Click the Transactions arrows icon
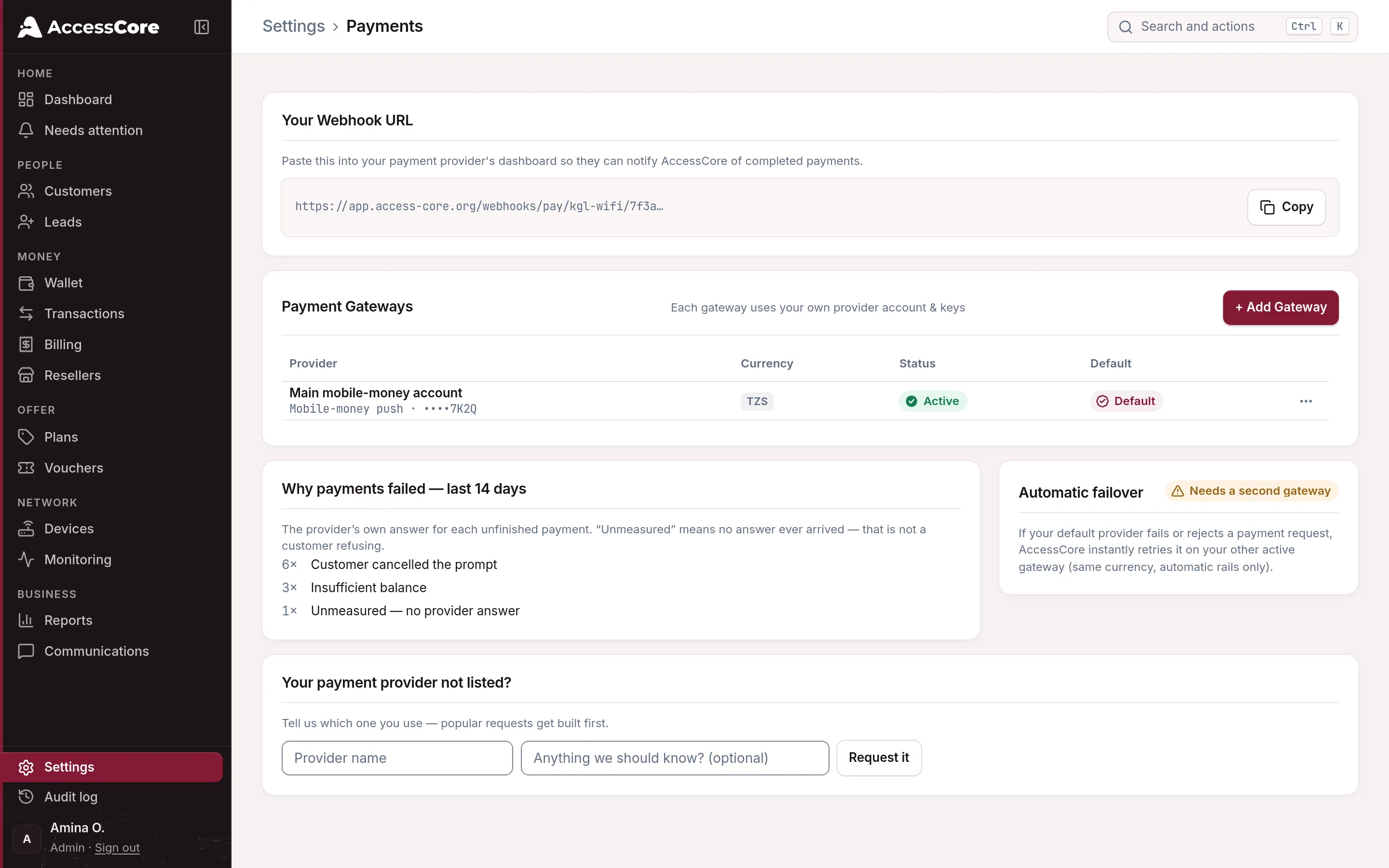This screenshot has height=868, width=1389. [x=26, y=313]
